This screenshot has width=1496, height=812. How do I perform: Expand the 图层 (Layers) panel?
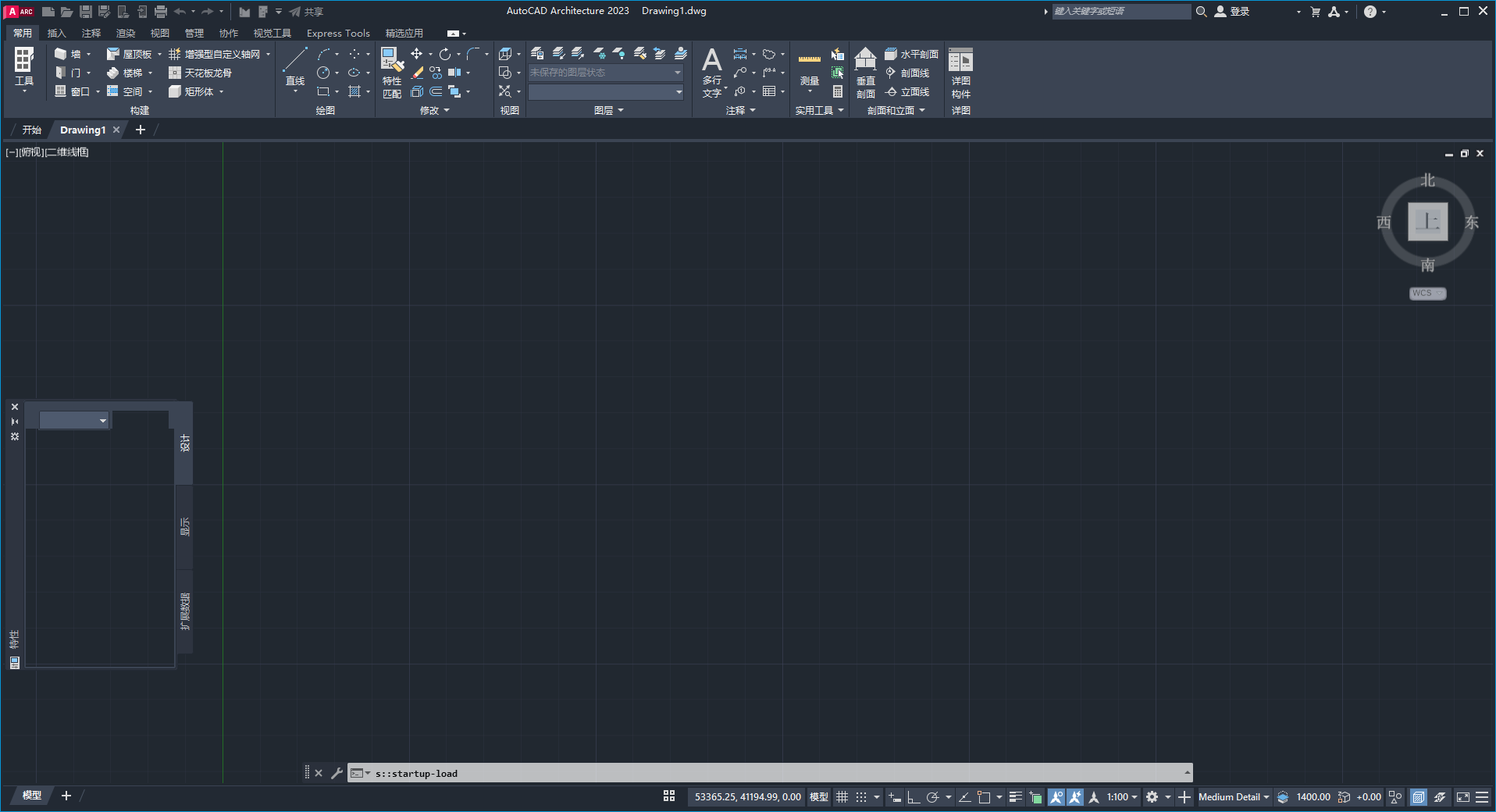609,111
